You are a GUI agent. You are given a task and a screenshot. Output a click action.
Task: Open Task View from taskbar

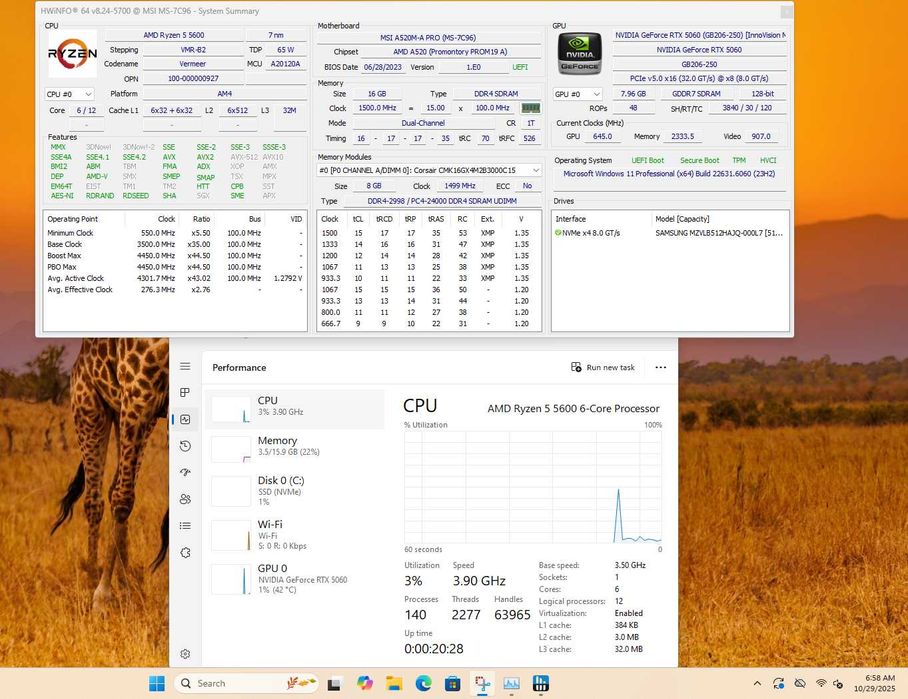pyautogui.click(x=334, y=684)
